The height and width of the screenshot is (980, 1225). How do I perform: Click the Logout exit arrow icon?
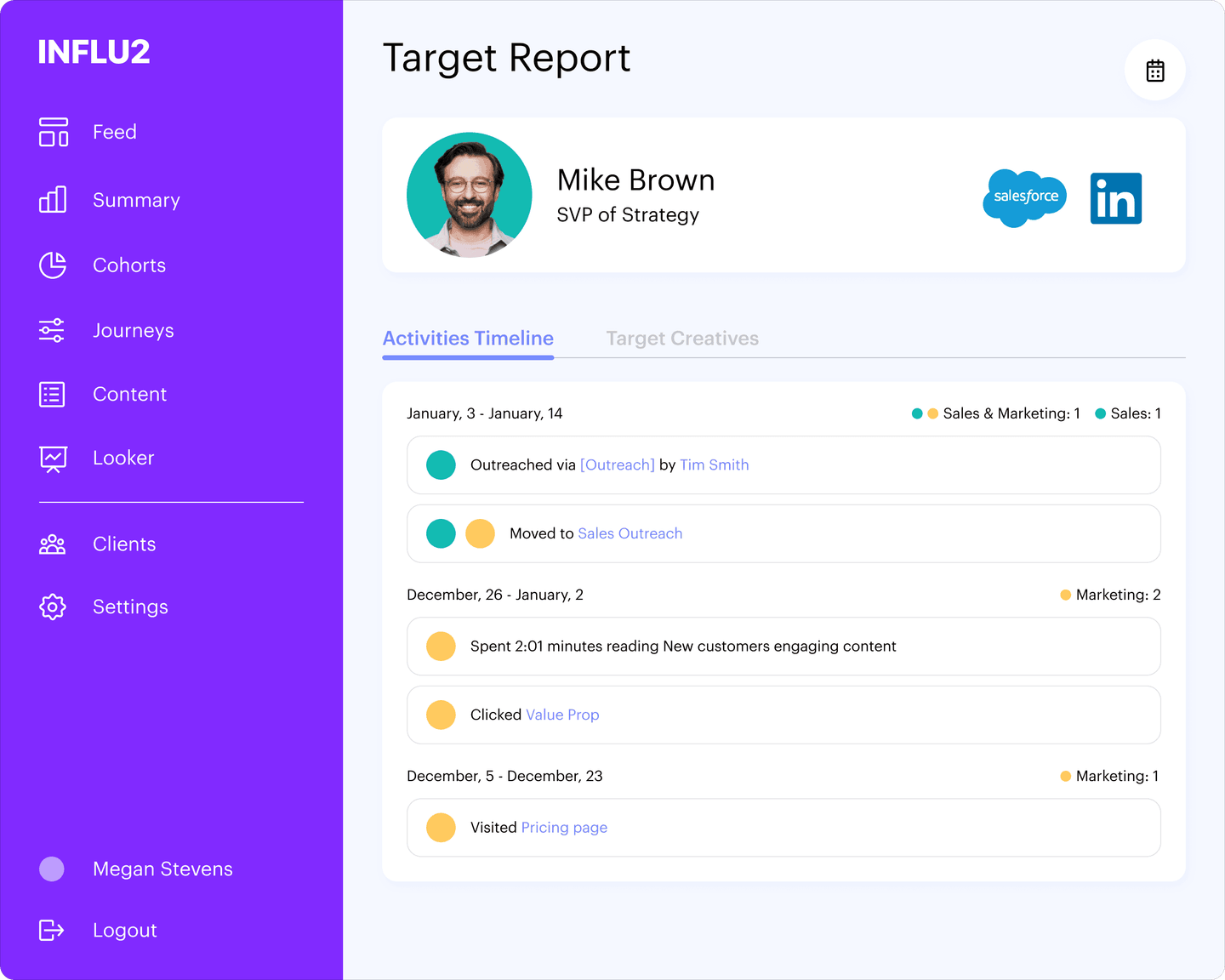53,930
